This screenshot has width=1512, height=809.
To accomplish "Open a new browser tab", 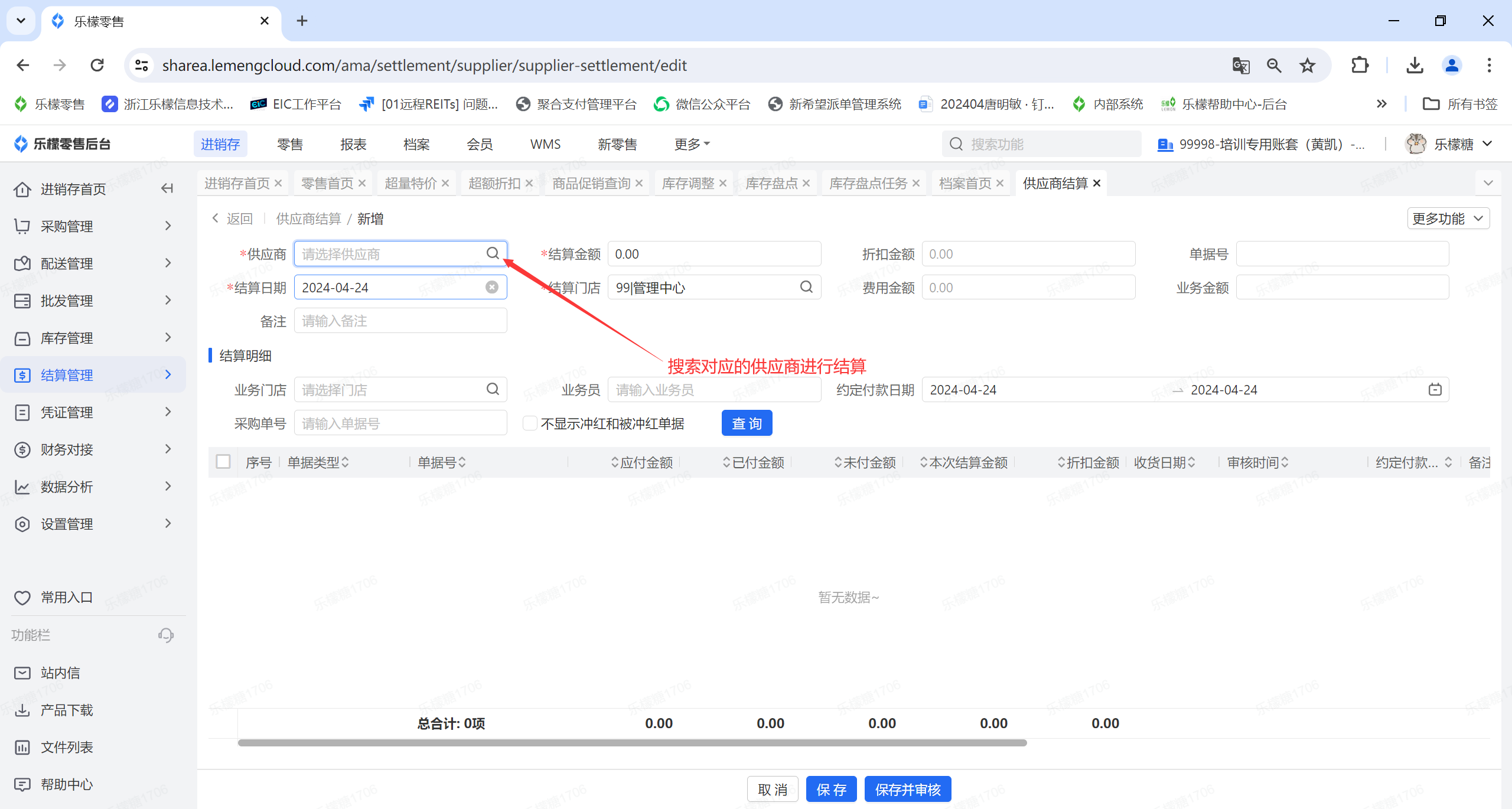I will coord(302,21).
